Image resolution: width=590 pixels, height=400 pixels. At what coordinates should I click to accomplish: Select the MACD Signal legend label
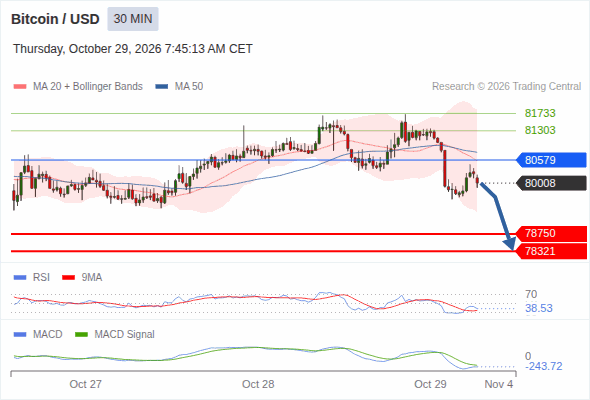[125, 335]
